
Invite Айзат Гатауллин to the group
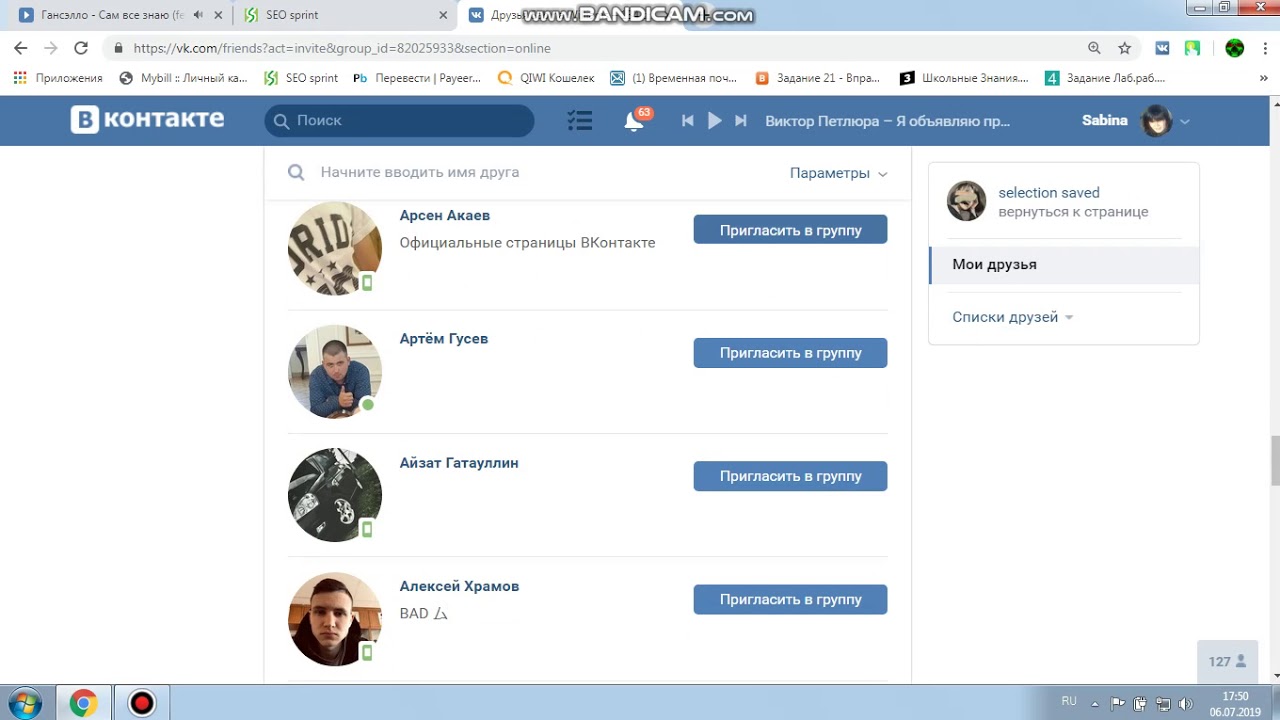790,476
